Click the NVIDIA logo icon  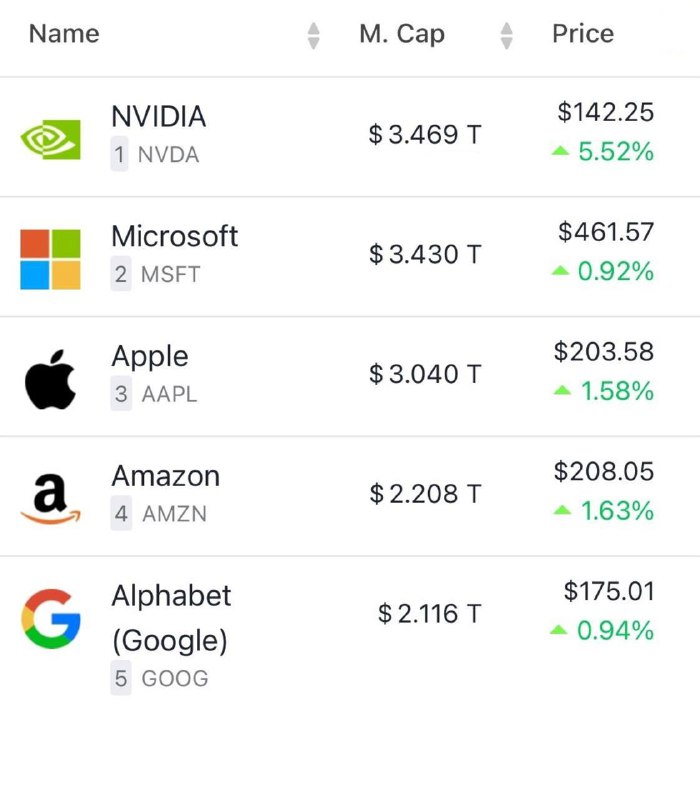pyautogui.click(x=50, y=139)
